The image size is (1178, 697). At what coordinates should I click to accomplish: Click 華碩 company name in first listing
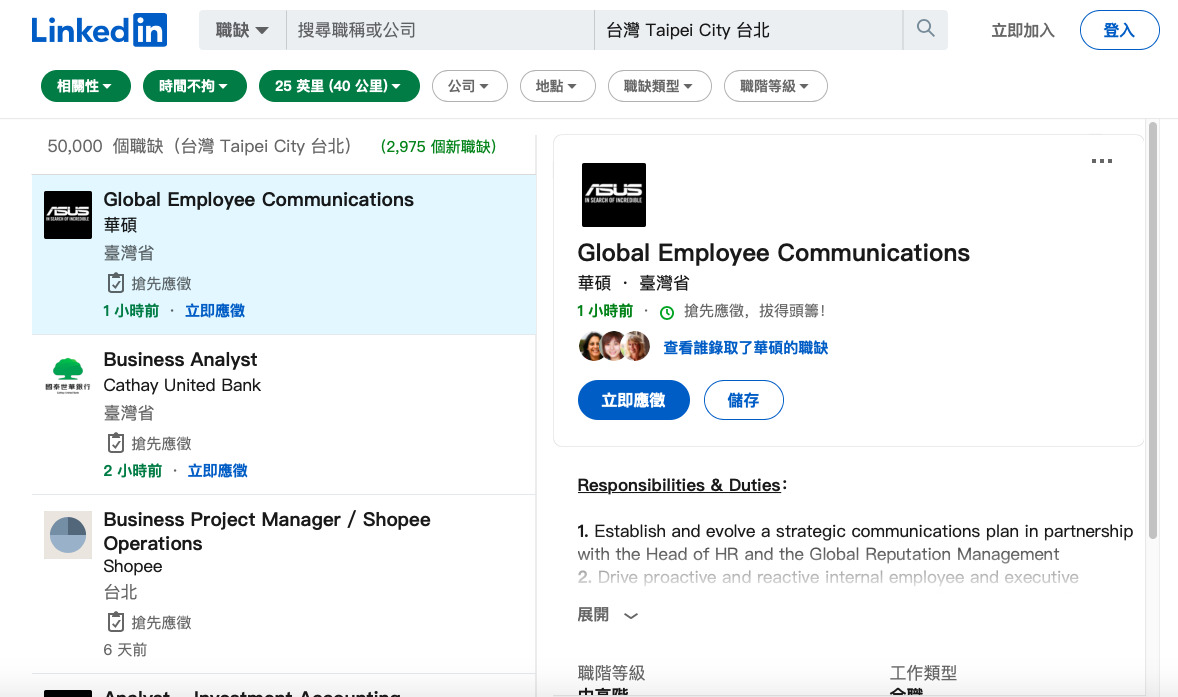pos(120,225)
